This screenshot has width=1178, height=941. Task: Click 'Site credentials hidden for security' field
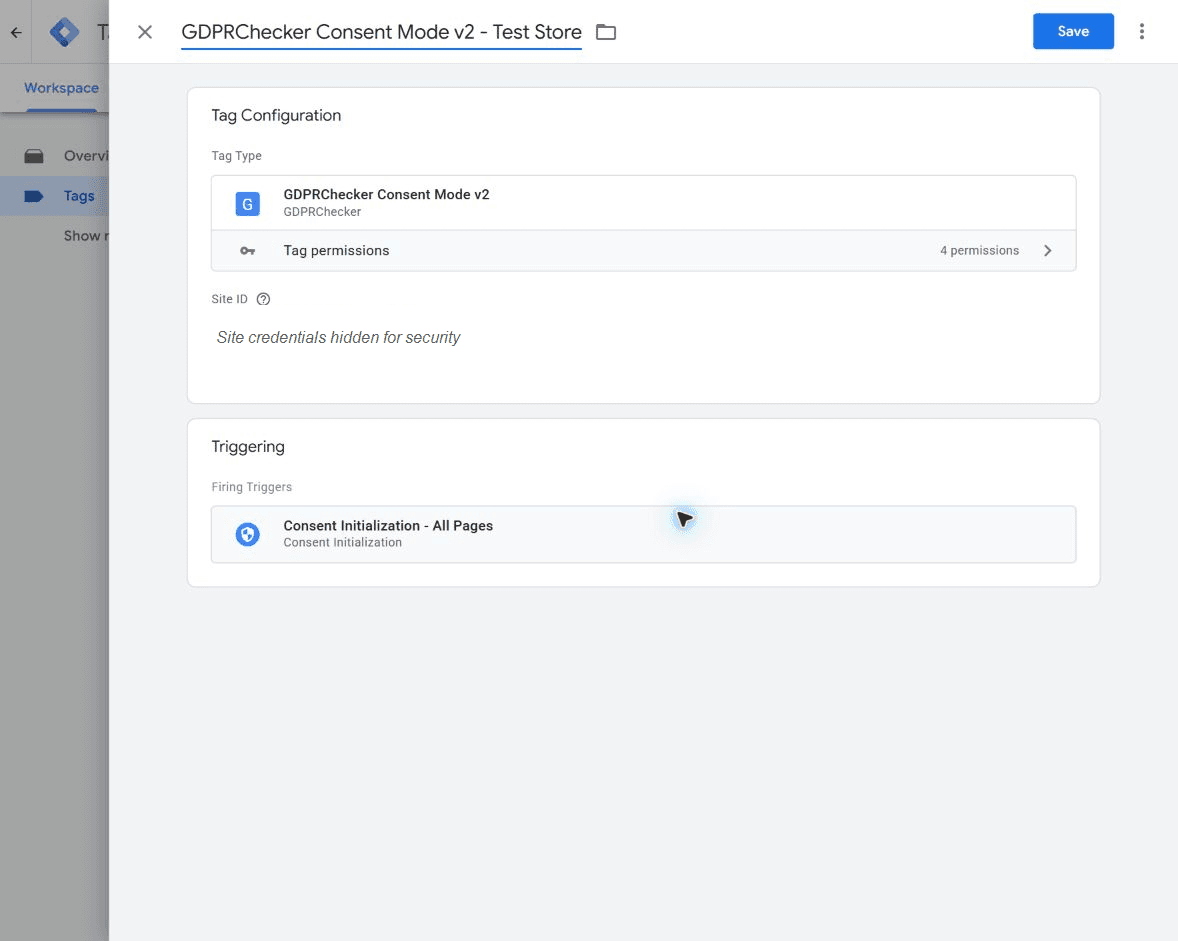click(x=338, y=338)
